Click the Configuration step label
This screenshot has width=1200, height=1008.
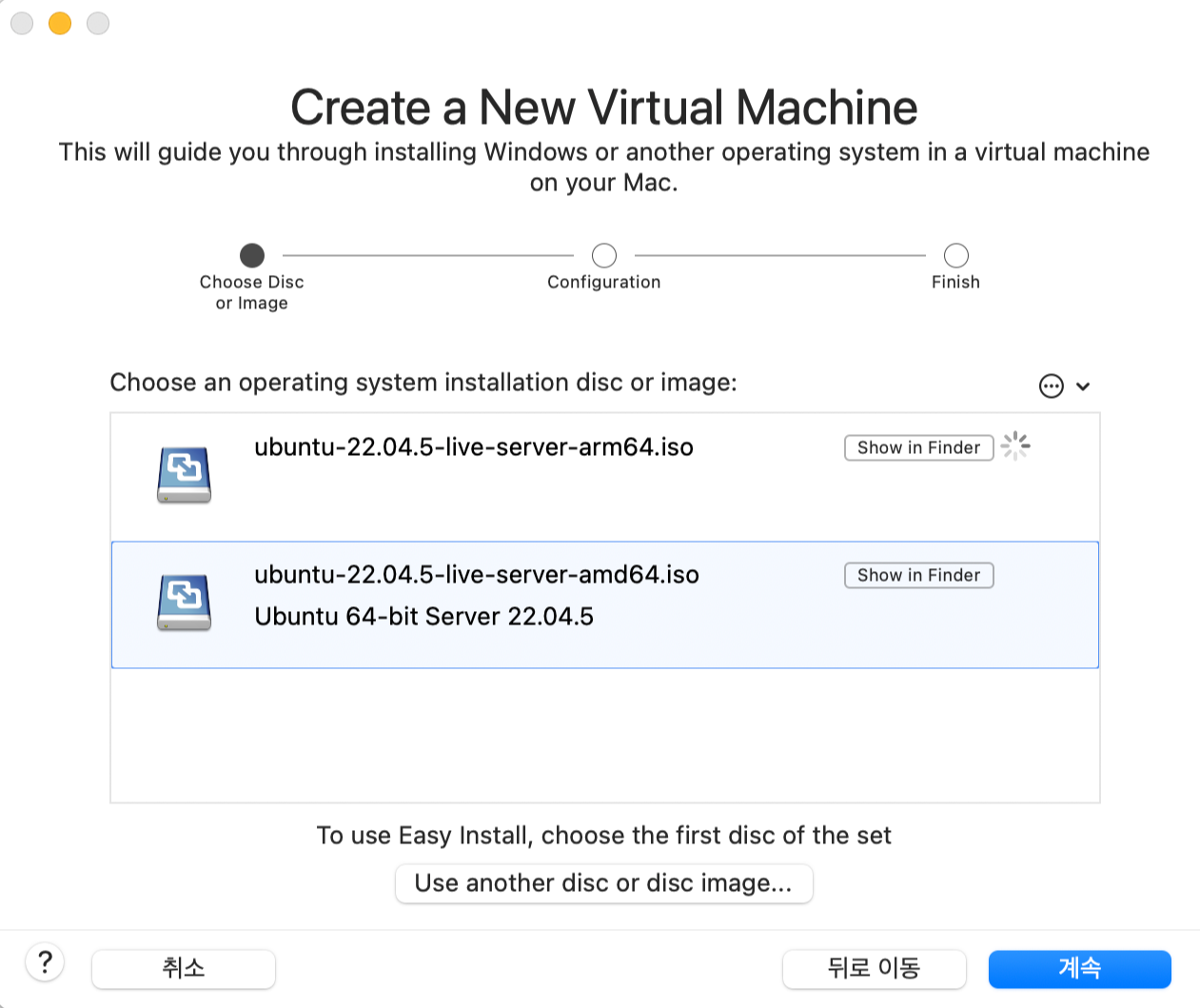[x=603, y=282]
